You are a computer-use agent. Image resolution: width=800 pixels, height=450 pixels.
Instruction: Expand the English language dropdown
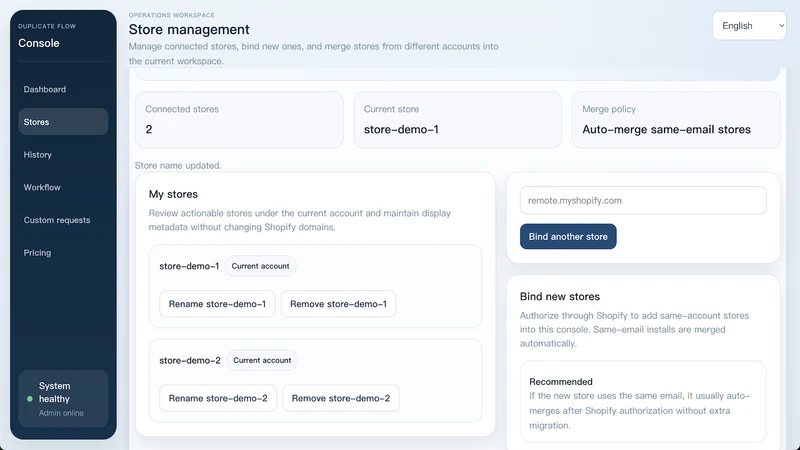click(749, 26)
